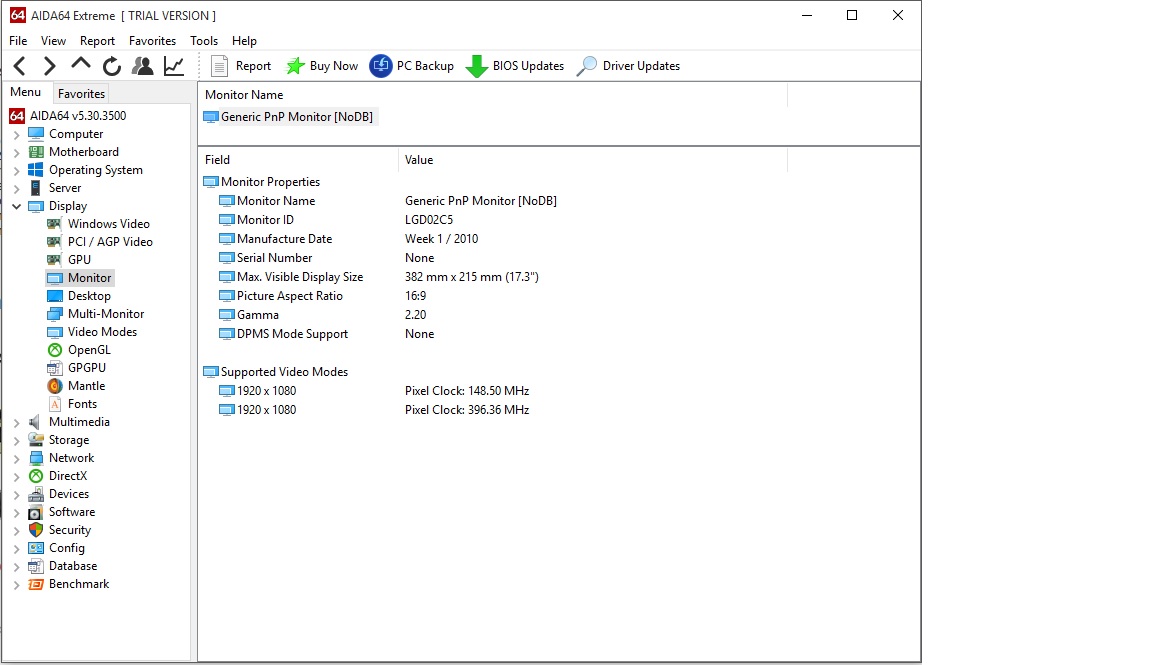Select Multi-Monitor in the tree
Viewport: 1152px width, 665px height.
pos(96,314)
